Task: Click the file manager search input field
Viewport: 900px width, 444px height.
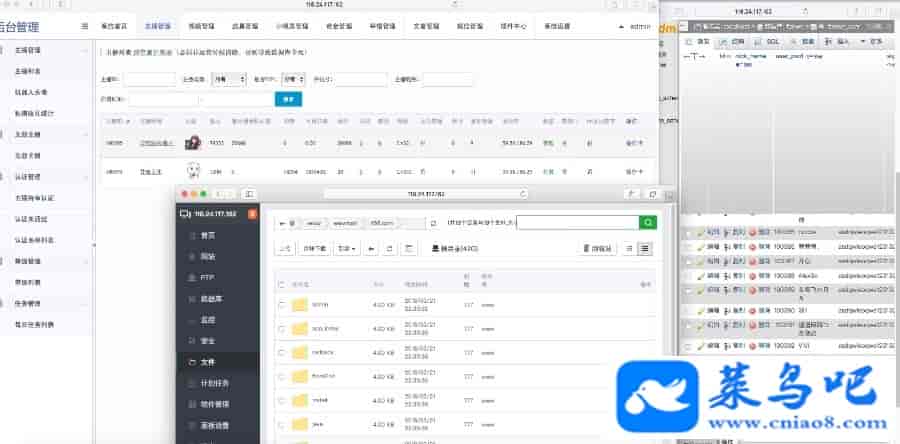Action: tap(577, 223)
